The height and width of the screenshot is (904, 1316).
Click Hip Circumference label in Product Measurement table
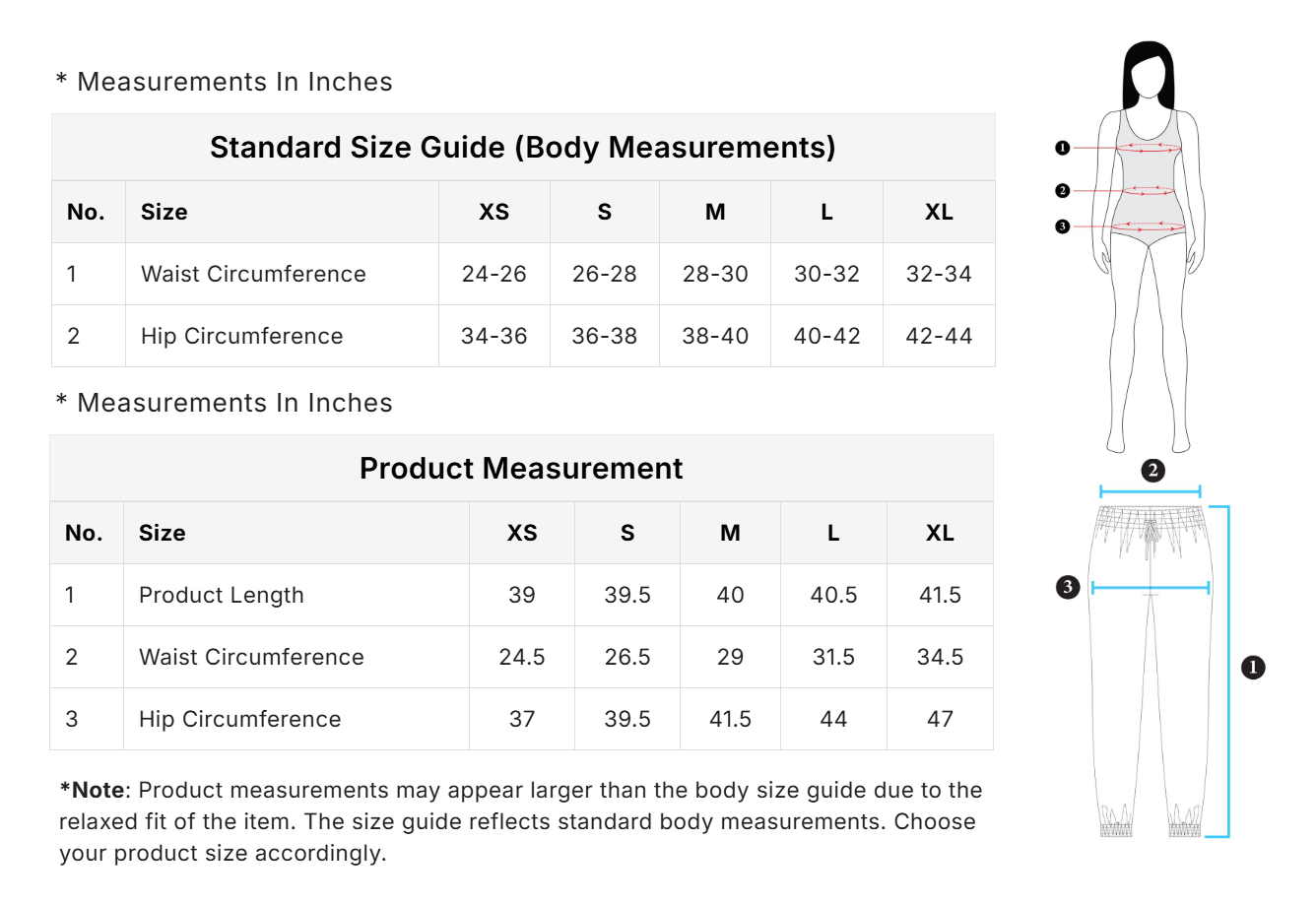click(x=239, y=719)
